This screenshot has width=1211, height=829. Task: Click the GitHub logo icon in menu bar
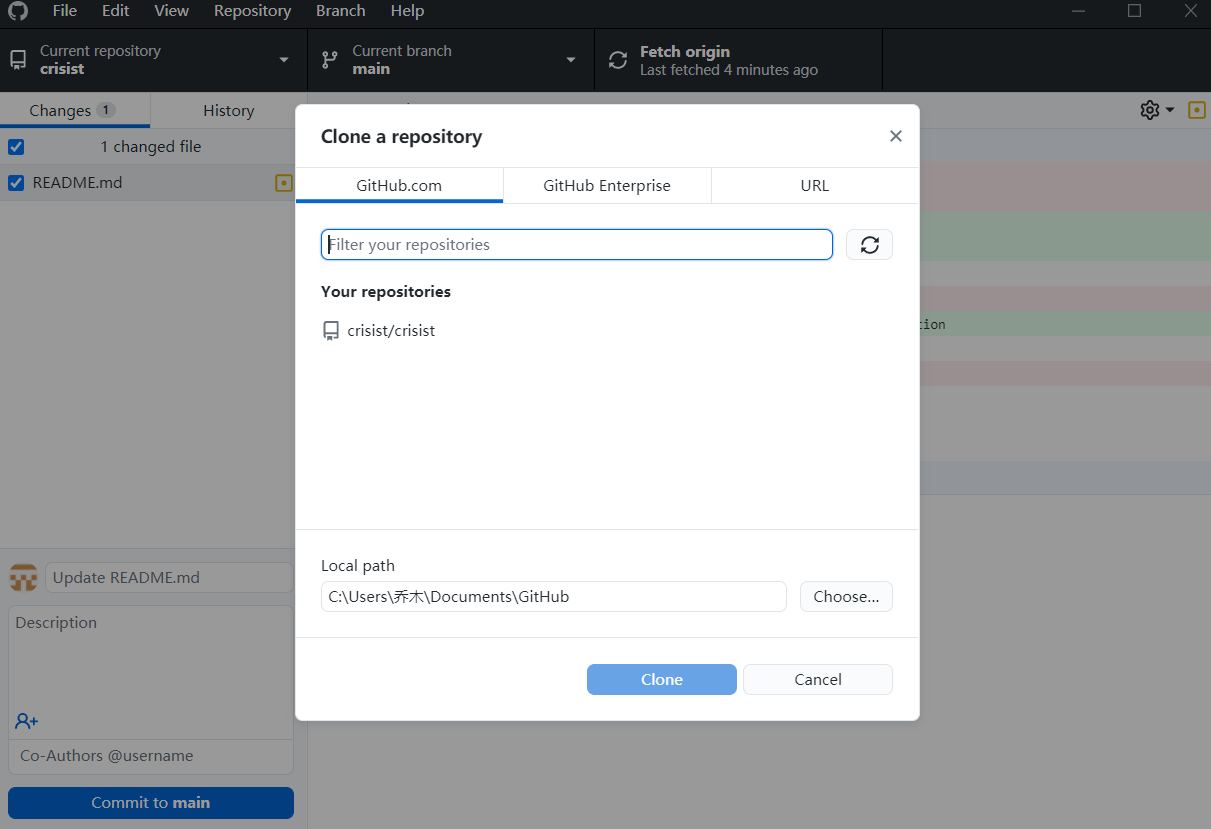(x=18, y=11)
